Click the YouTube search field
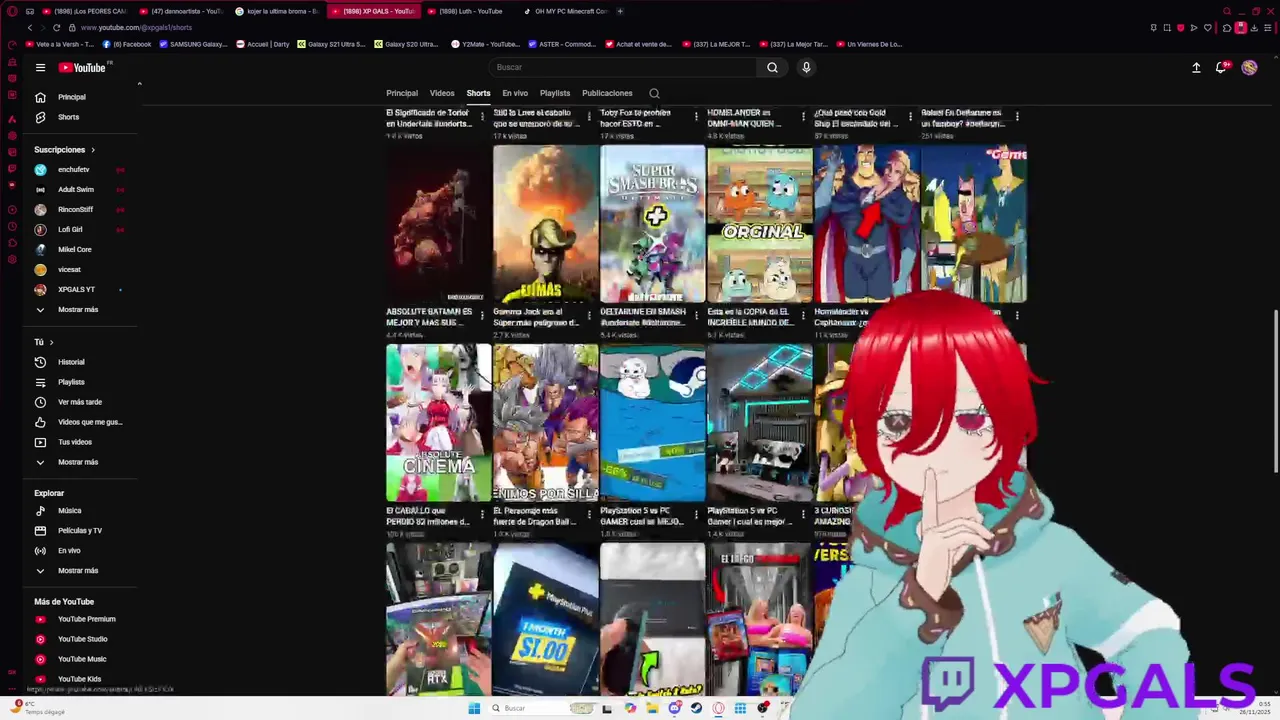 (625, 67)
